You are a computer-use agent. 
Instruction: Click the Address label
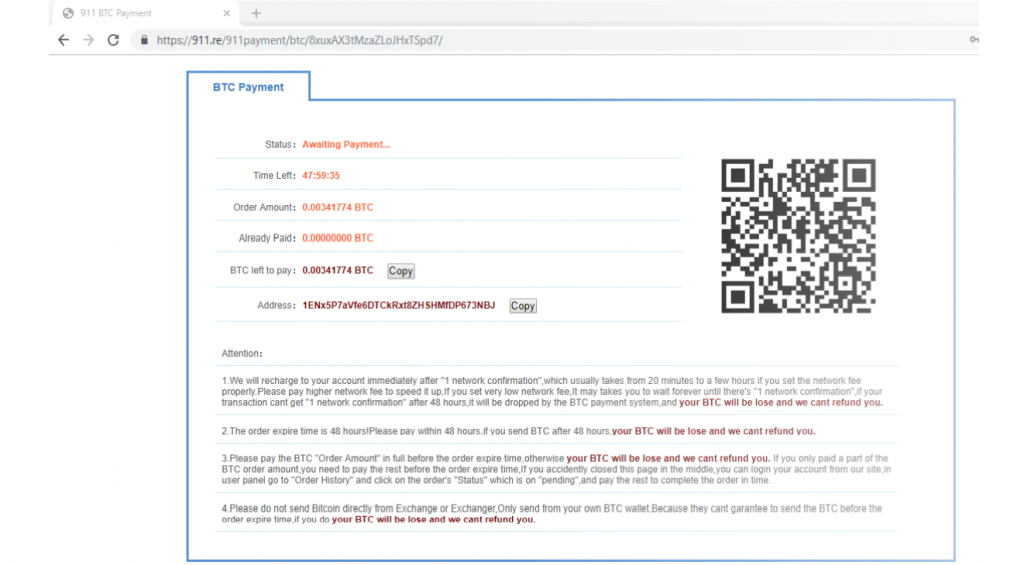pos(276,305)
